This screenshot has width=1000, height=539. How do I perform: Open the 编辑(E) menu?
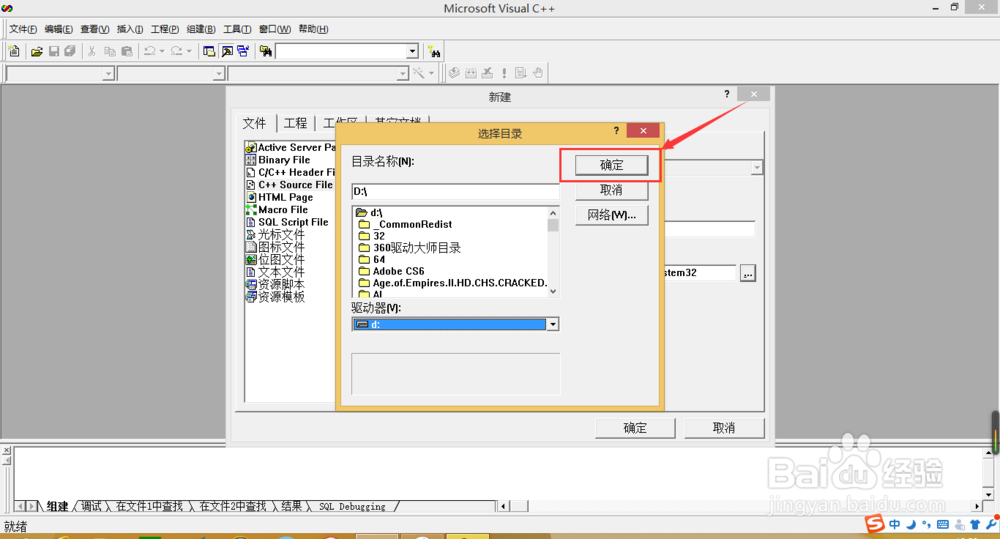(x=59, y=29)
